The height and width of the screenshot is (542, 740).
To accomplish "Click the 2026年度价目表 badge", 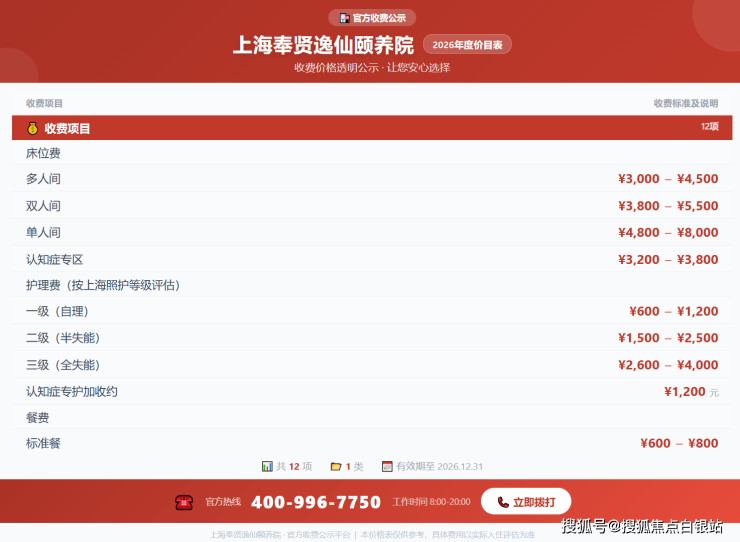I will tap(467, 44).
